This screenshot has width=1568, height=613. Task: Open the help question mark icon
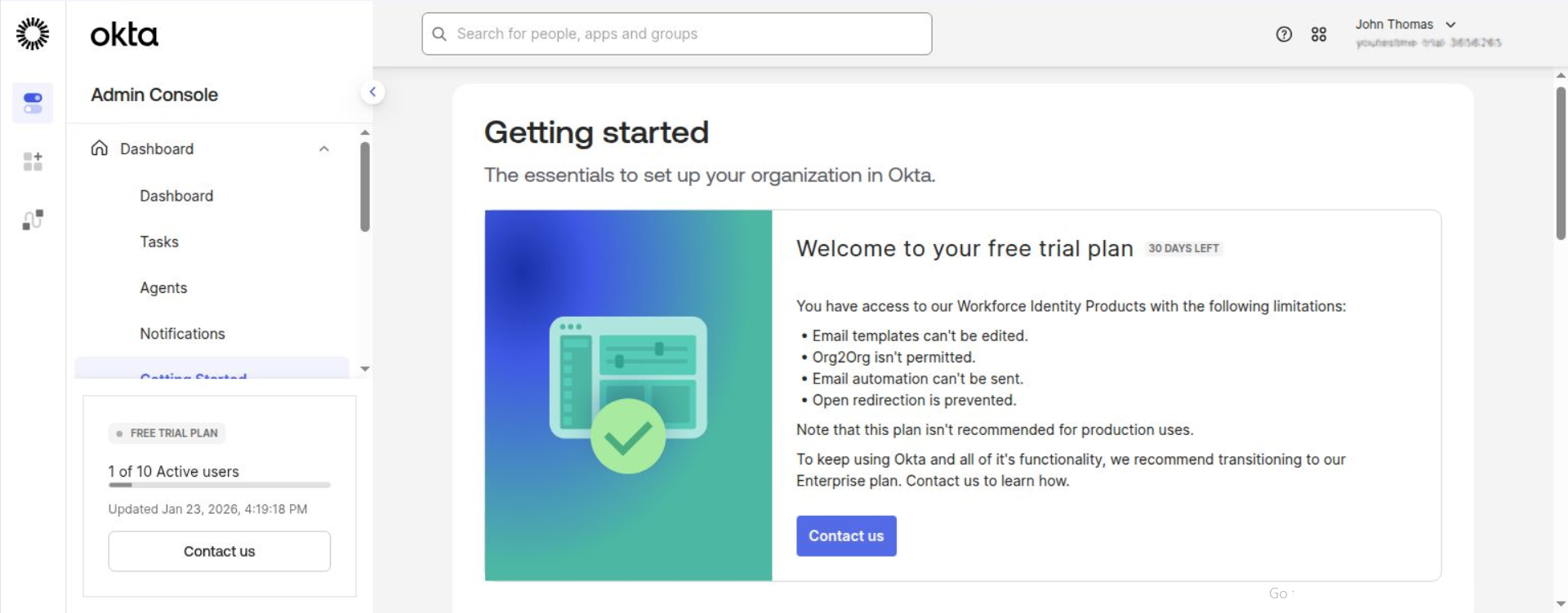(x=1284, y=34)
